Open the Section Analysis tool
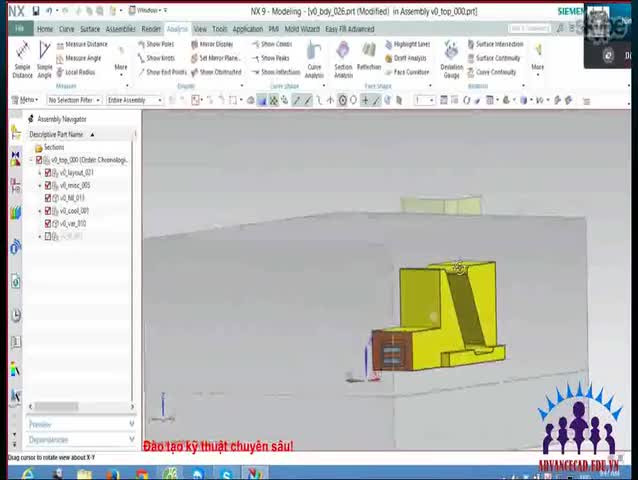This screenshot has width=638, height=480. (343, 60)
